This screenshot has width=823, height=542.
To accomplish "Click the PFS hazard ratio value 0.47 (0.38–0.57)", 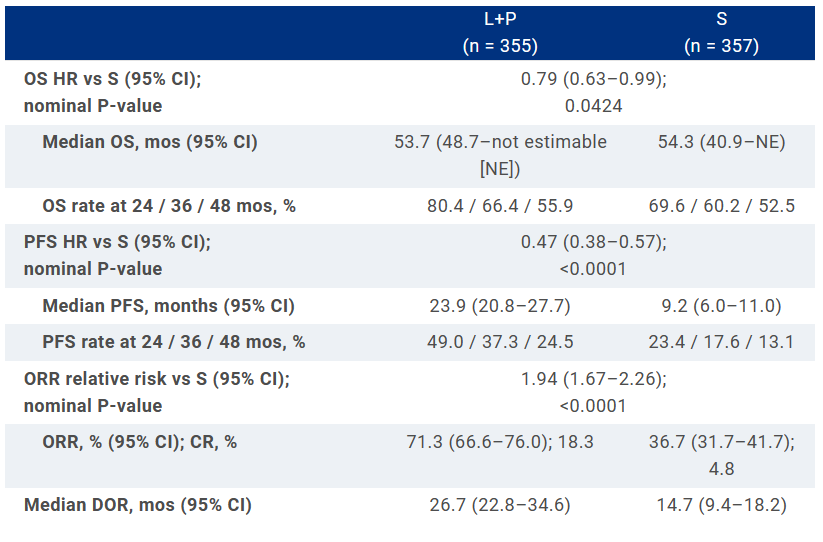I will tap(593, 242).
